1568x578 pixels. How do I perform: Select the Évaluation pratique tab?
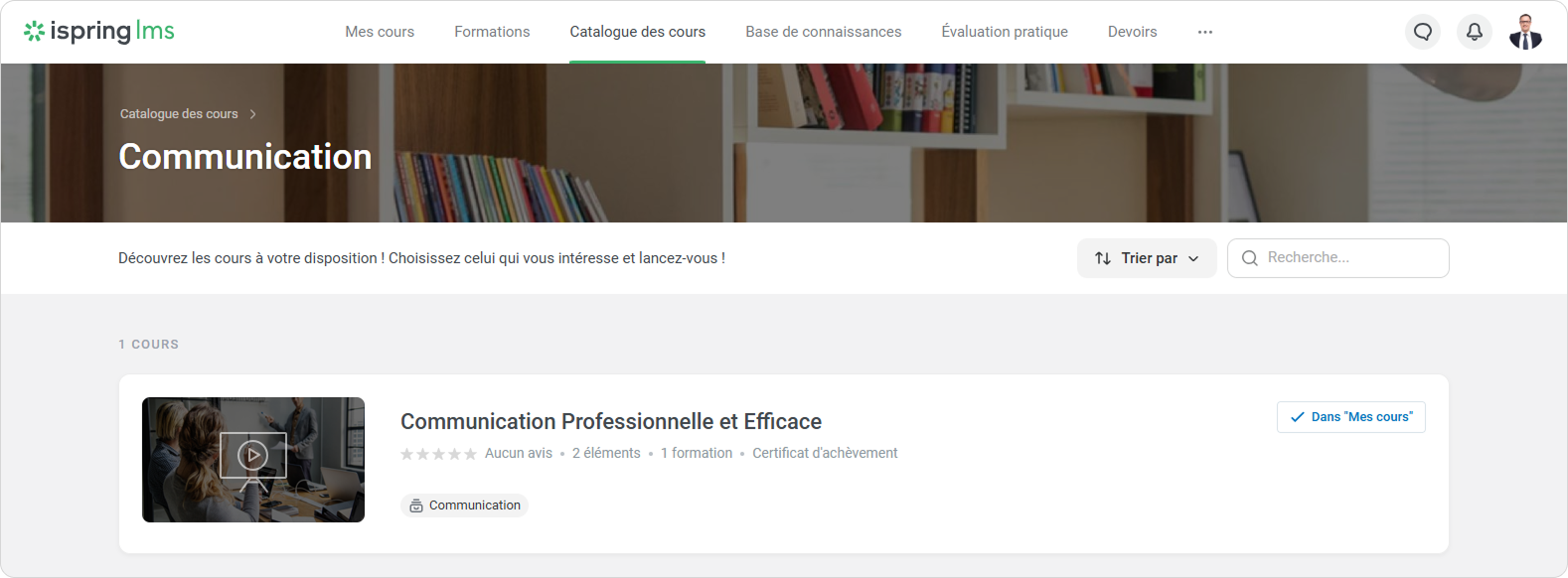click(x=1004, y=32)
